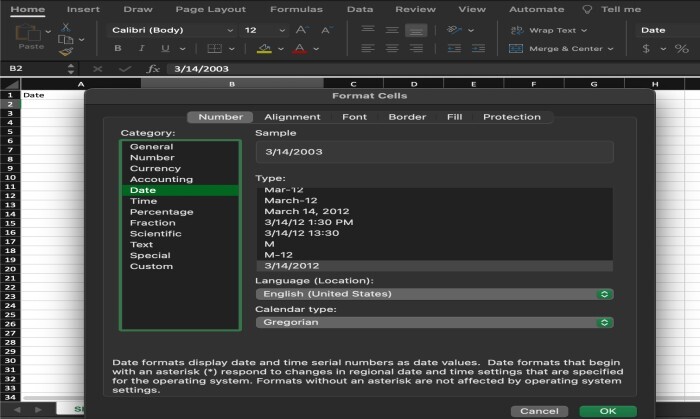Viewport: 700px width, 419px height.
Task: Apply currency dollar format icon
Action: (646, 48)
